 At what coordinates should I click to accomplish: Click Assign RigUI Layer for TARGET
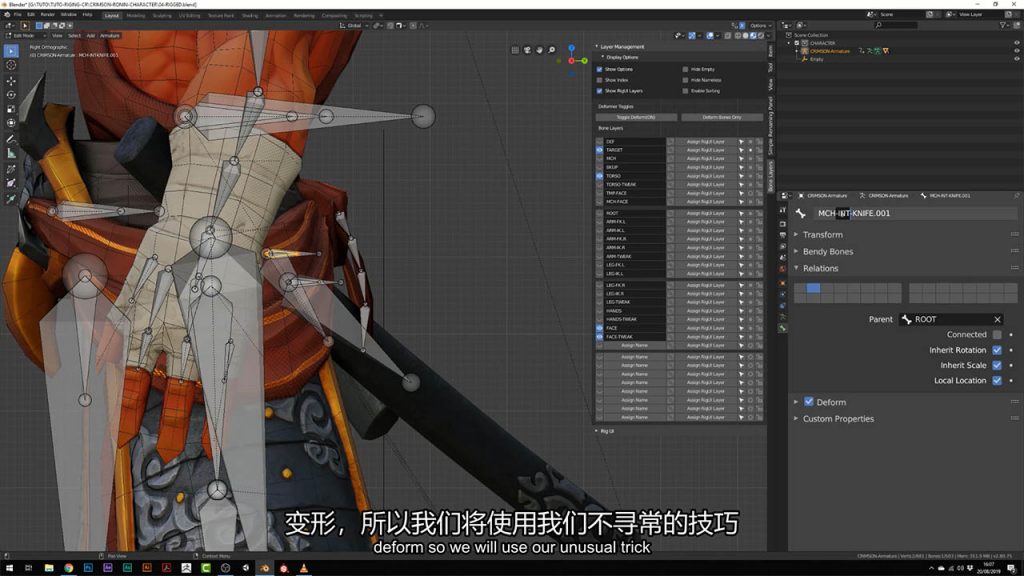(x=705, y=150)
